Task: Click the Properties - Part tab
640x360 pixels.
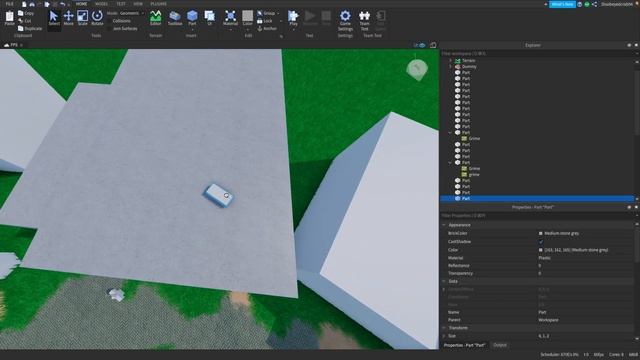Action: (464, 345)
